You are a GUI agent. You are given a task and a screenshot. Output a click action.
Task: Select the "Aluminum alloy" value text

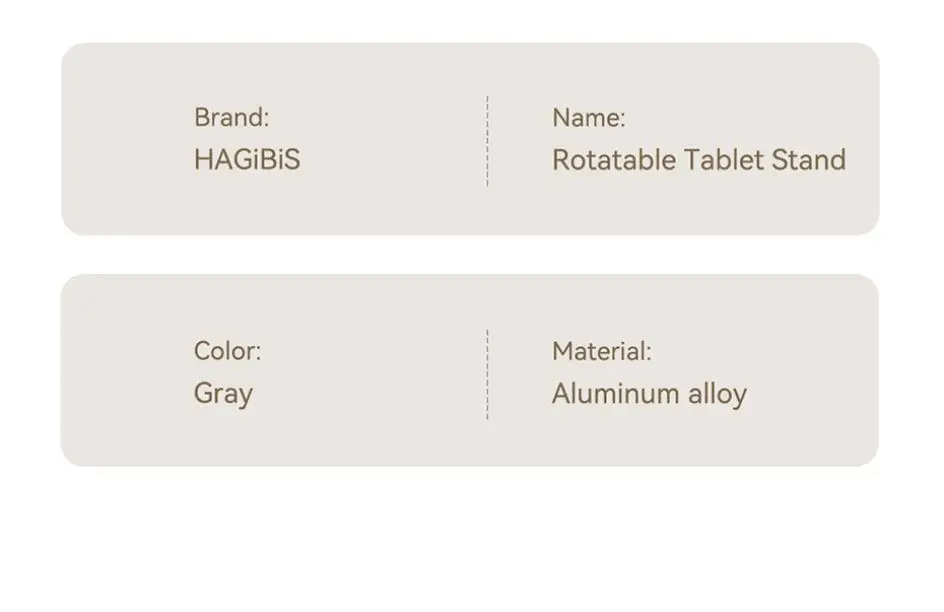649,395
